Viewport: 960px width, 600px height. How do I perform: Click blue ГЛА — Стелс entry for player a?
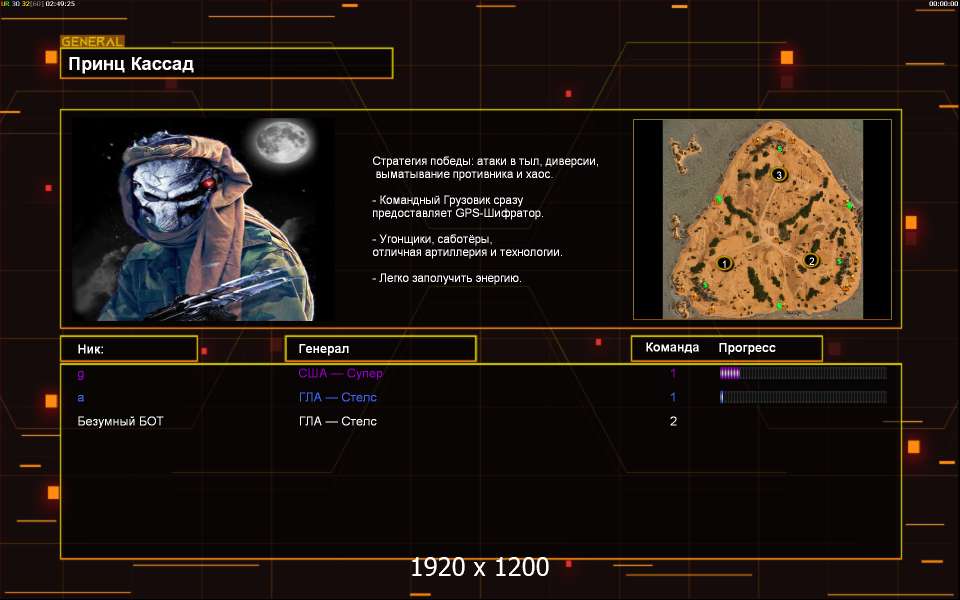click(x=337, y=397)
